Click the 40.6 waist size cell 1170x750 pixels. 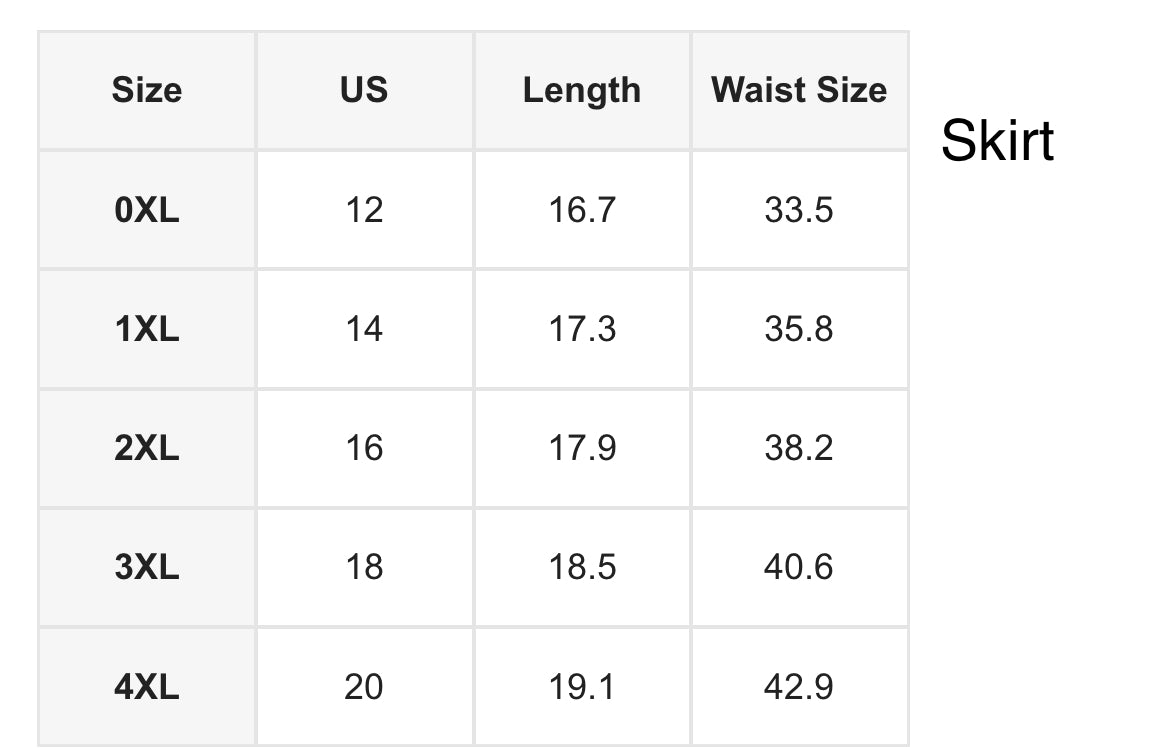[799, 567]
